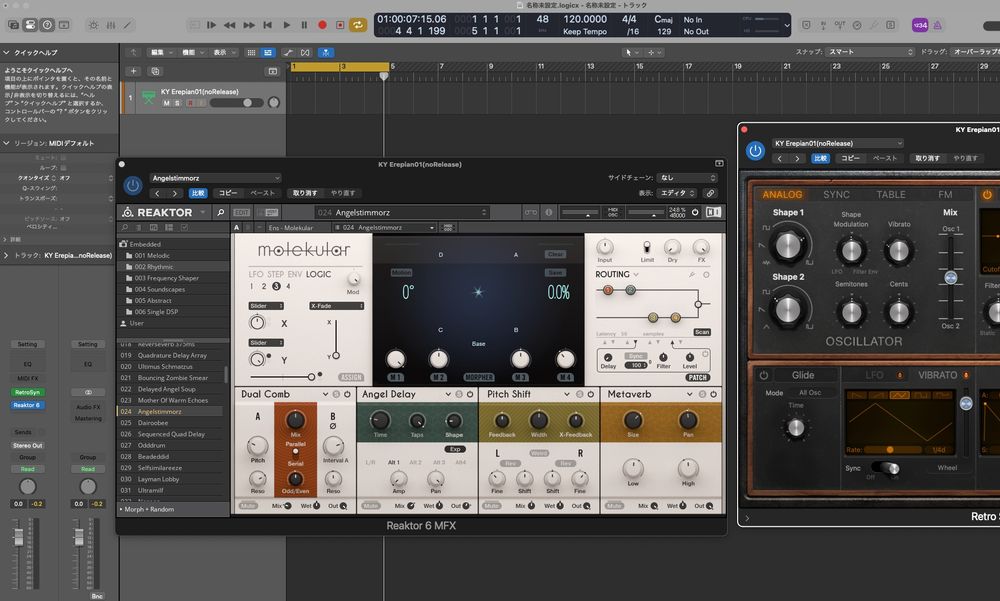Toggle Reaktor plugin power bypass button

pyautogui.click(x=132, y=185)
